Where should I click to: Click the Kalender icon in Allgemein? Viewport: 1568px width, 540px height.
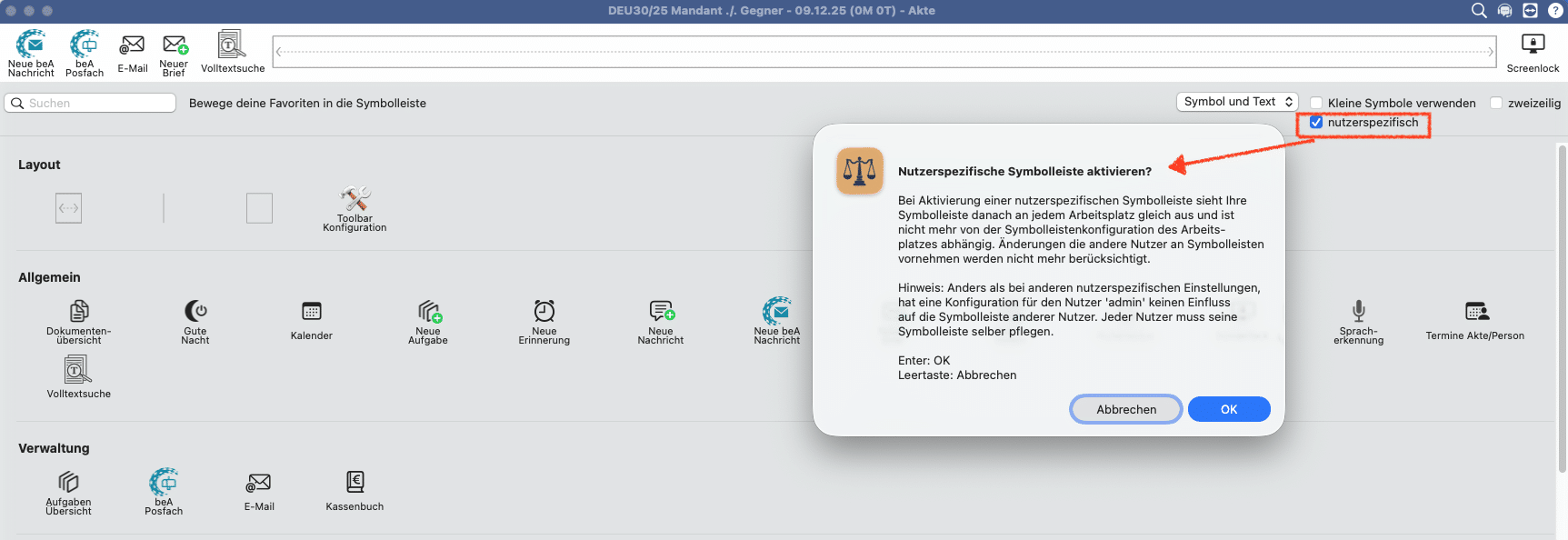[312, 312]
